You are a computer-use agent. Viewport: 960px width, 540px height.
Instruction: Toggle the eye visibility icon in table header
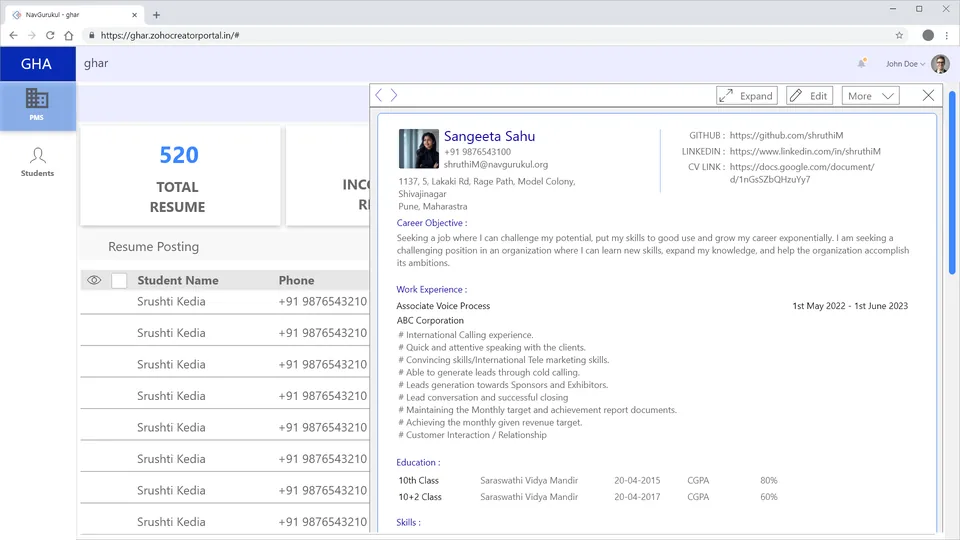(x=94, y=280)
